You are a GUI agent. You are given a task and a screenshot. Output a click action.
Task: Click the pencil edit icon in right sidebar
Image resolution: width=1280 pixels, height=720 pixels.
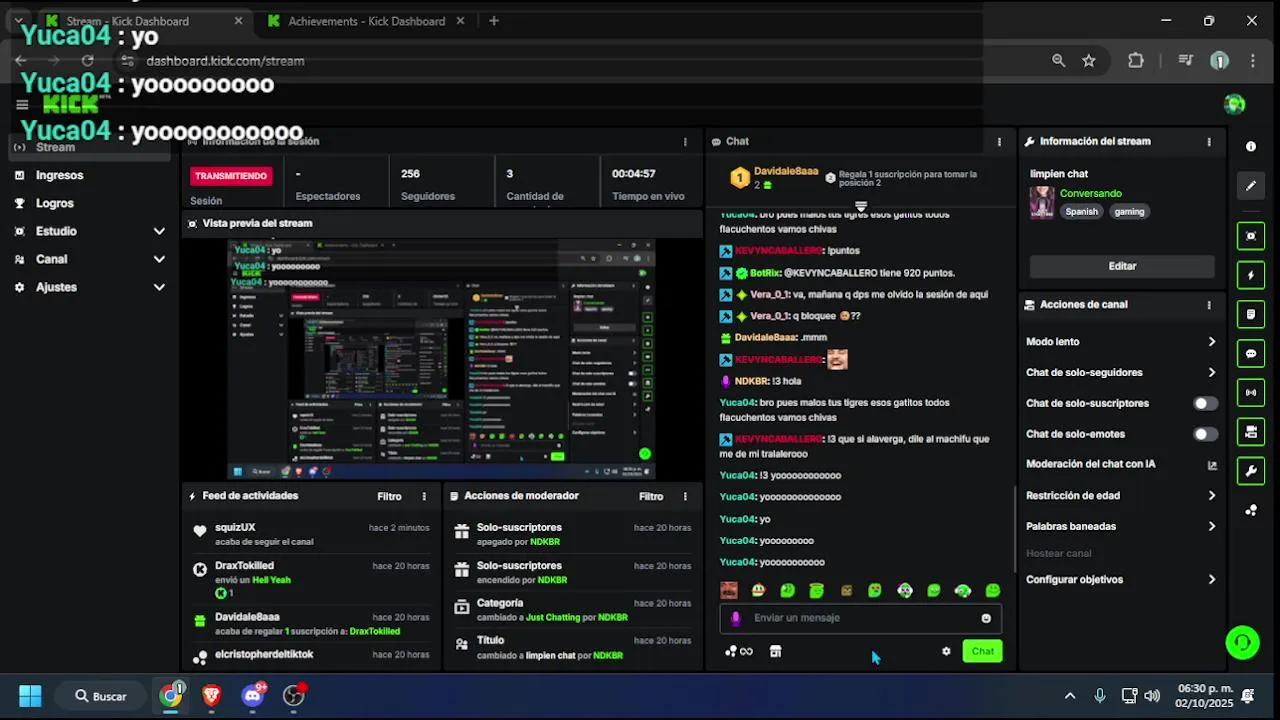[x=1250, y=186]
